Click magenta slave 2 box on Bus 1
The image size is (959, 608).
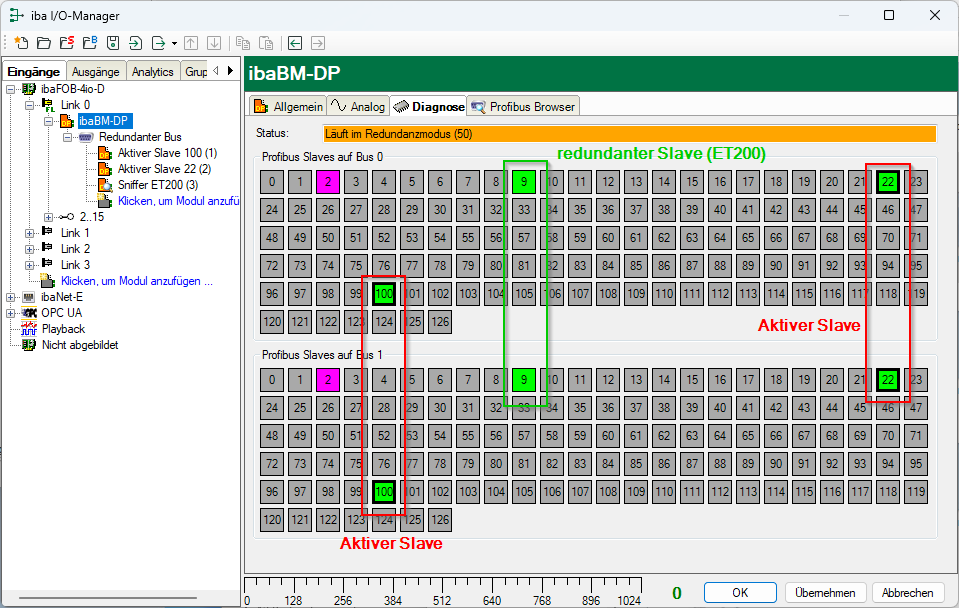[x=327, y=380]
